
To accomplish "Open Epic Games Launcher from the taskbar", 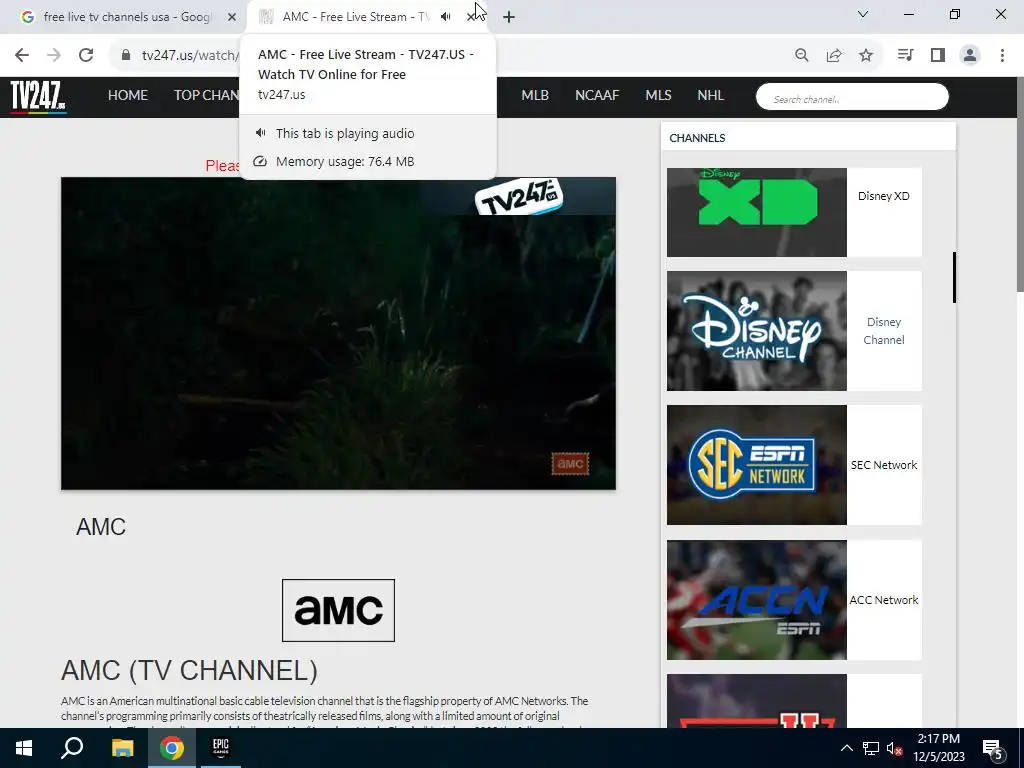I will [221, 748].
